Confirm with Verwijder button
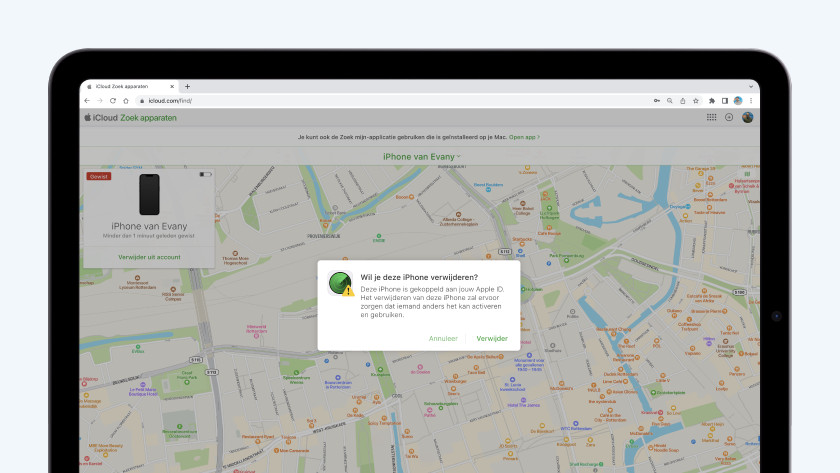The image size is (840, 473). (x=492, y=339)
